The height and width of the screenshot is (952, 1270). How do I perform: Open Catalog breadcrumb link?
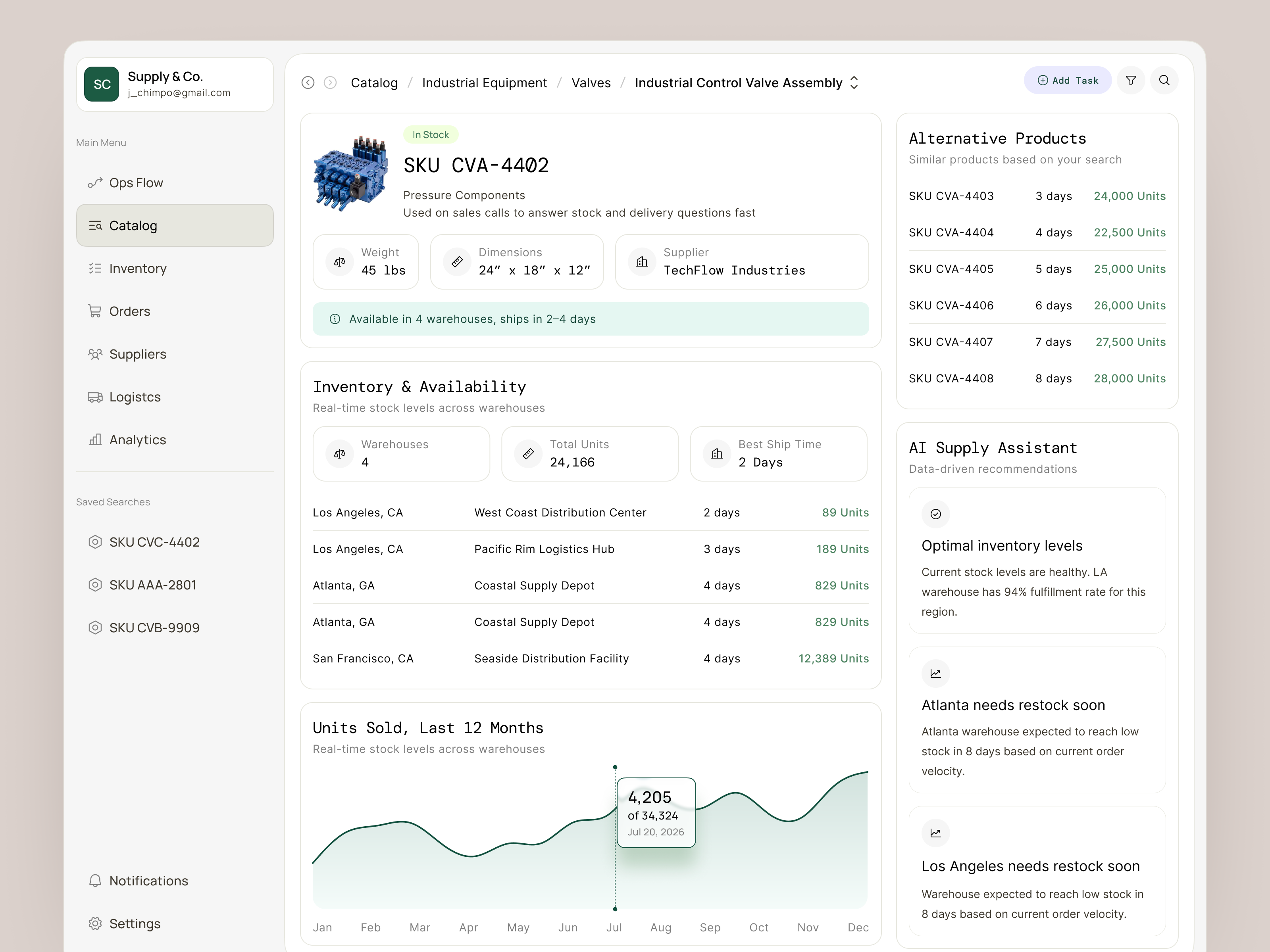tap(374, 83)
